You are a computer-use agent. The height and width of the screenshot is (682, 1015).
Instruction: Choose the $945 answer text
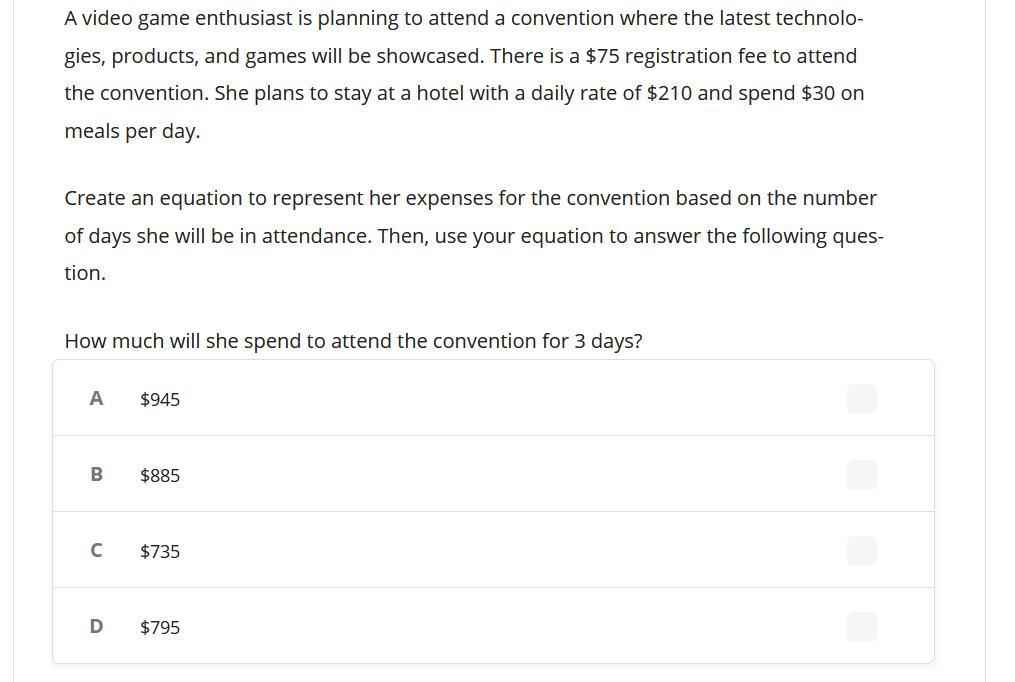pos(160,400)
